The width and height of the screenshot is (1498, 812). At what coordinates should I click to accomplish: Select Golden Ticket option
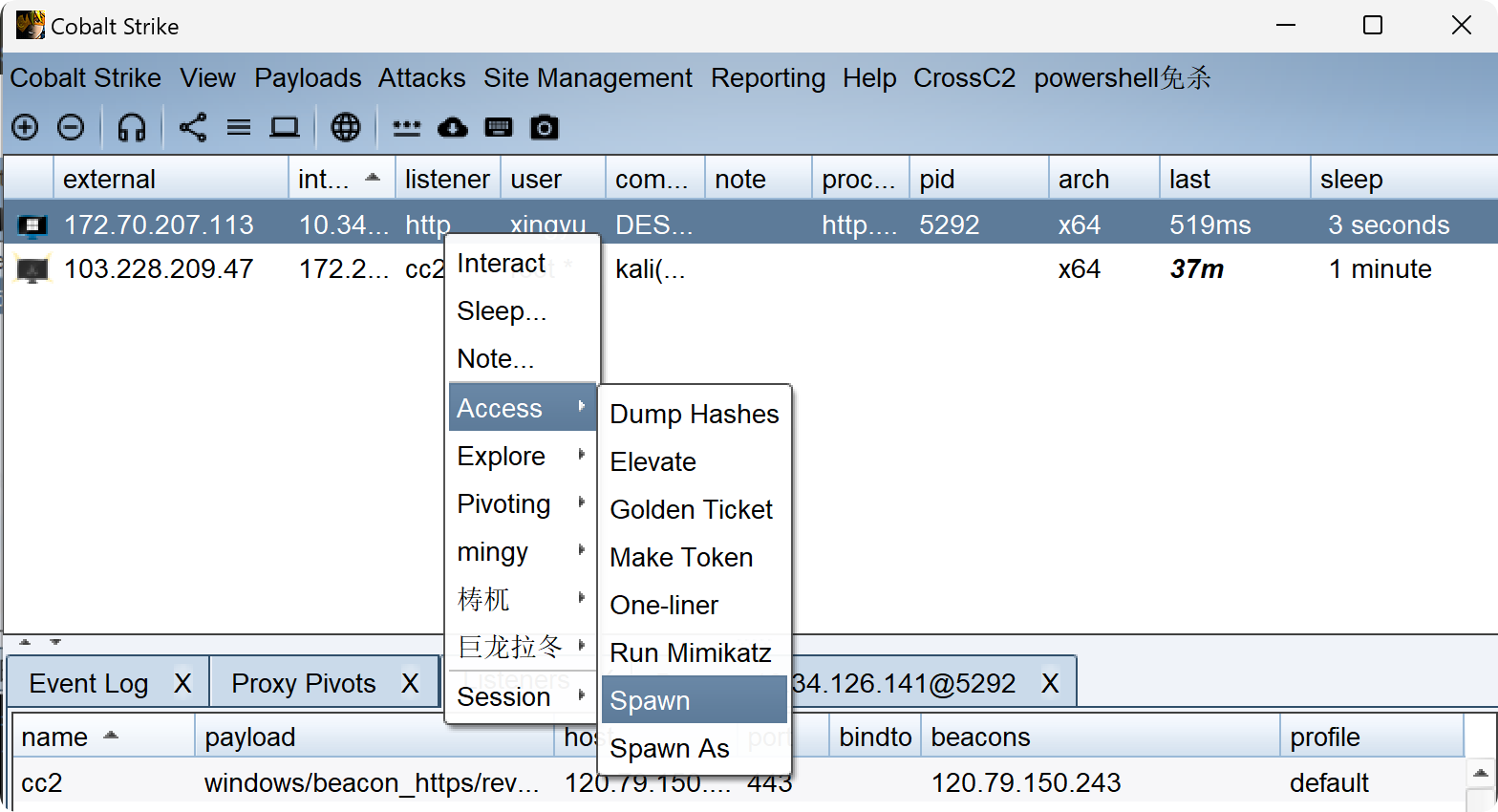coord(695,509)
